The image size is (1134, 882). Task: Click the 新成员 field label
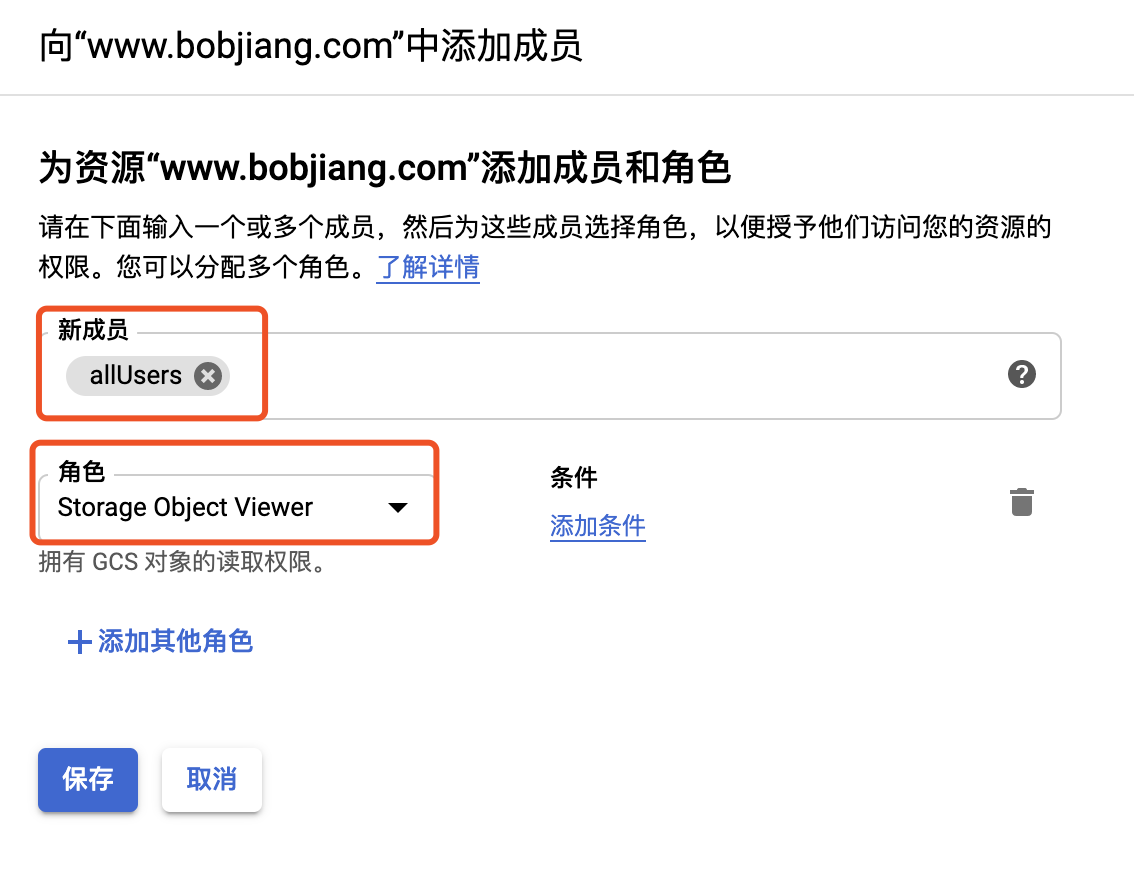click(93, 330)
